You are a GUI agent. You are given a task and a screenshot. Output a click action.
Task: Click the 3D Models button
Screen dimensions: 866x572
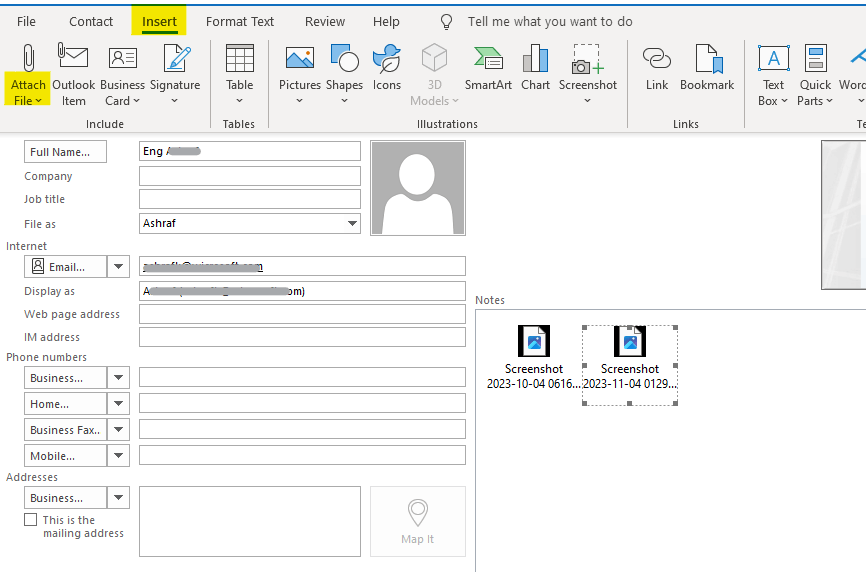click(434, 75)
